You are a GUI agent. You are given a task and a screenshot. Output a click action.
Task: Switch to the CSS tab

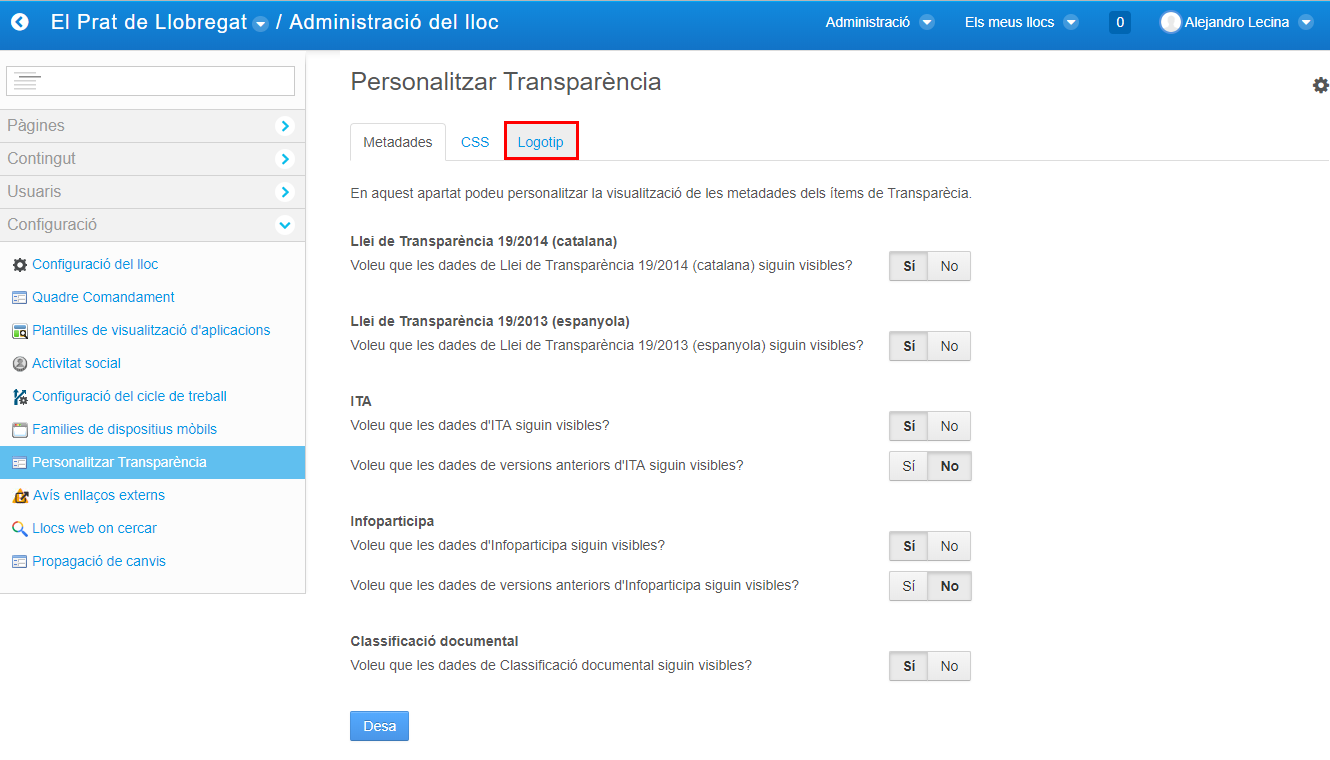click(475, 142)
